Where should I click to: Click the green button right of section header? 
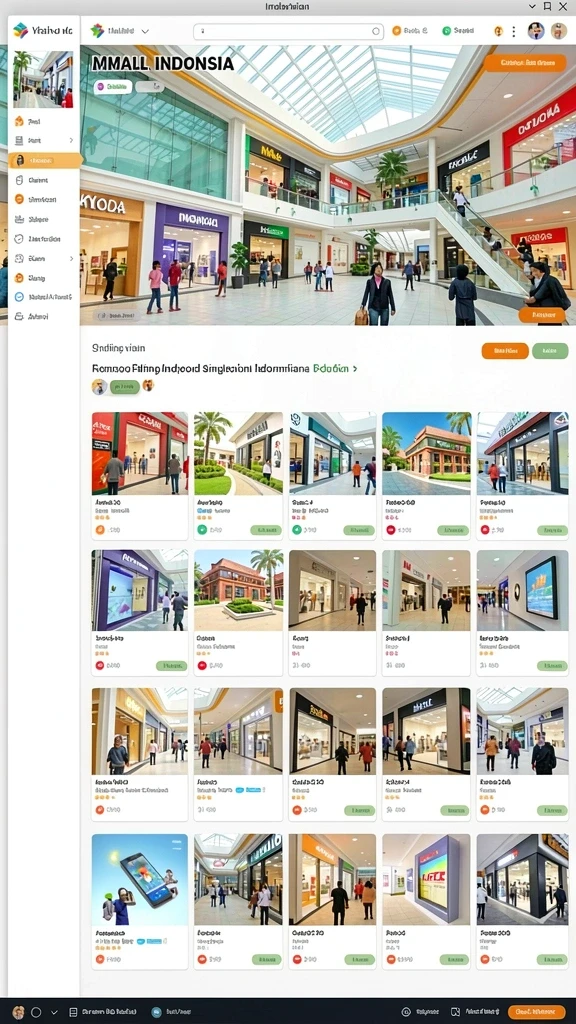550,351
